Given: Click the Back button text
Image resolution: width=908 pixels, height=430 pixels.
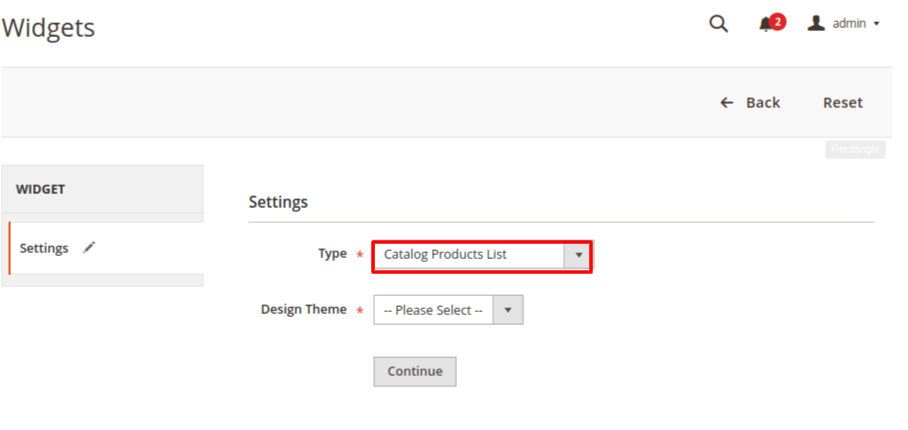Looking at the screenshot, I should (763, 102).
